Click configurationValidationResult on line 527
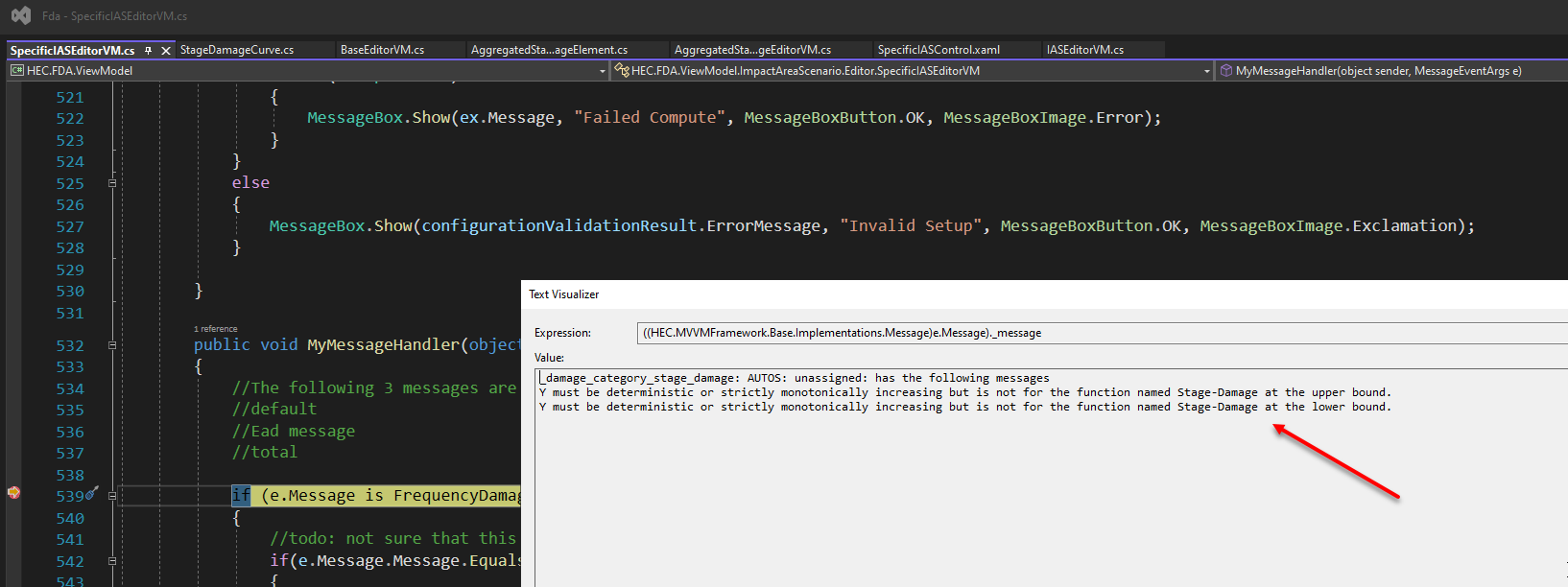The width and height of the screenshot is (1568, 587). 559,225
